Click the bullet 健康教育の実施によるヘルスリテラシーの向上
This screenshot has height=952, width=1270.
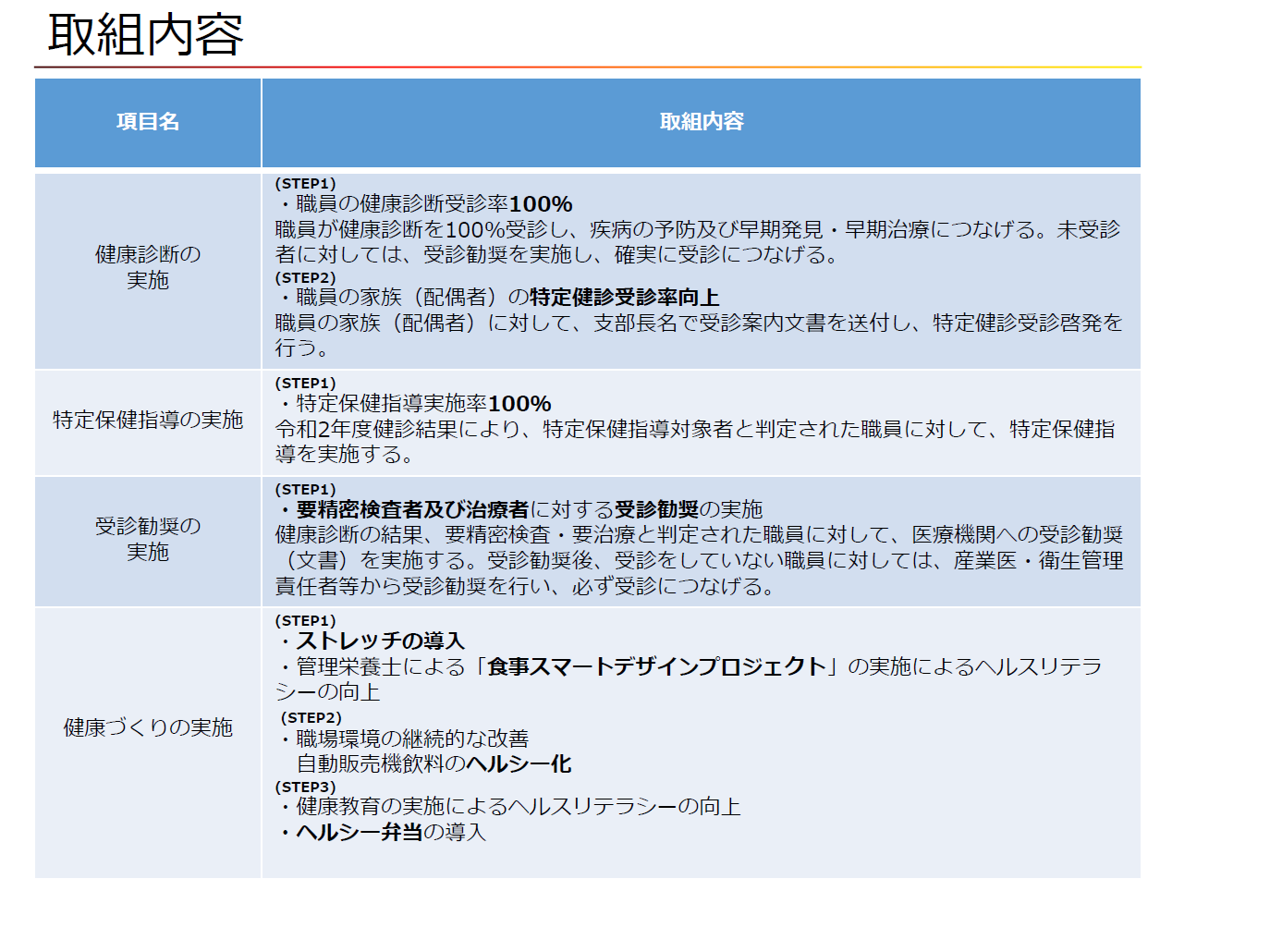tap(509, 806)
